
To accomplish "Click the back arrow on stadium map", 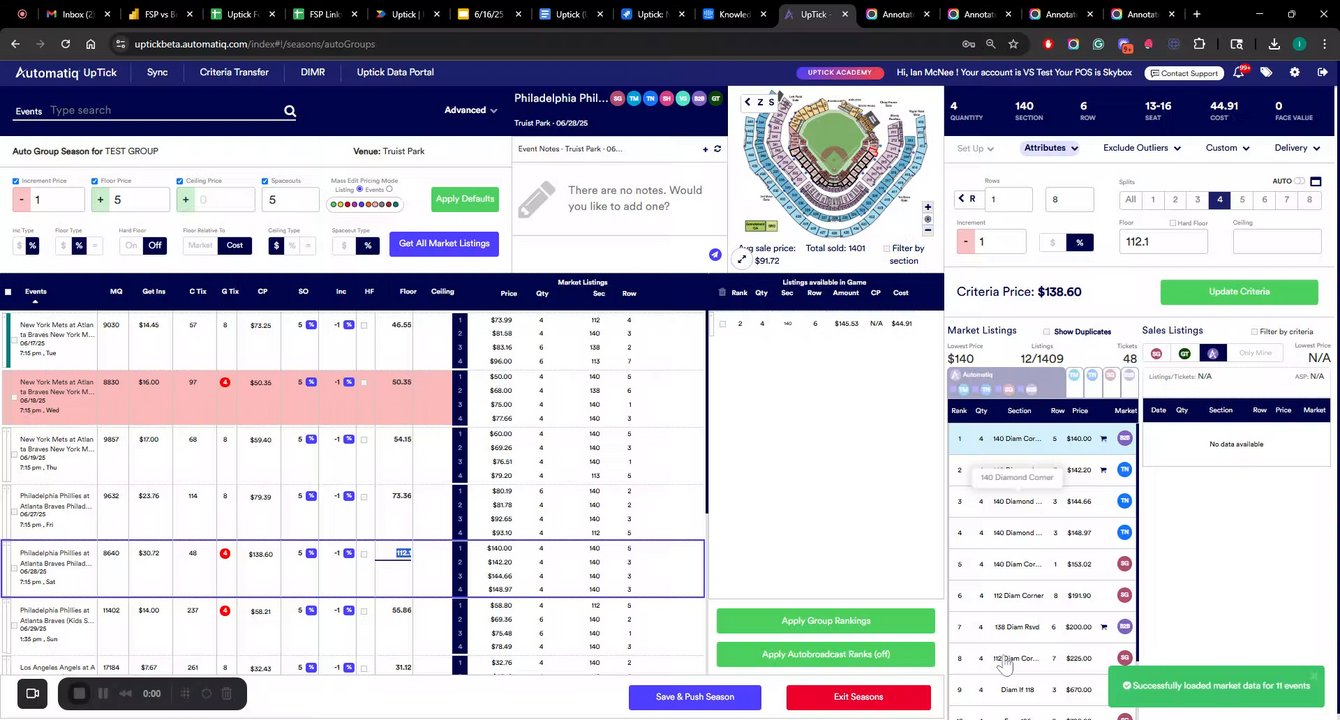I will click(x=747, y=102).
